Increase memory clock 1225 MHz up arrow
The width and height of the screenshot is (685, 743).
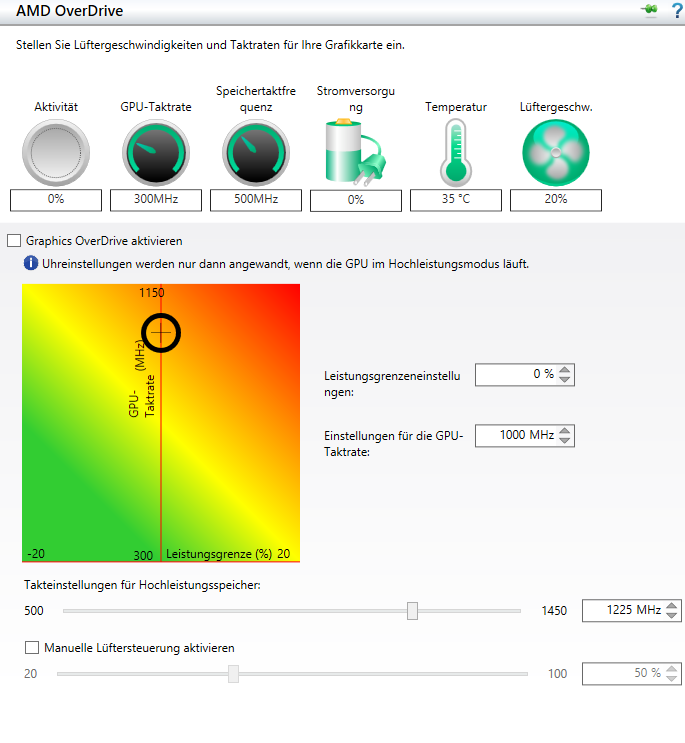coord(672,606)
